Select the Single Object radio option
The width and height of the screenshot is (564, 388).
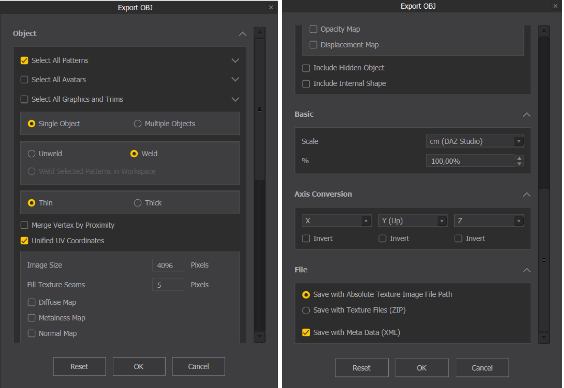pyautogui.click(x=31, y=124)
